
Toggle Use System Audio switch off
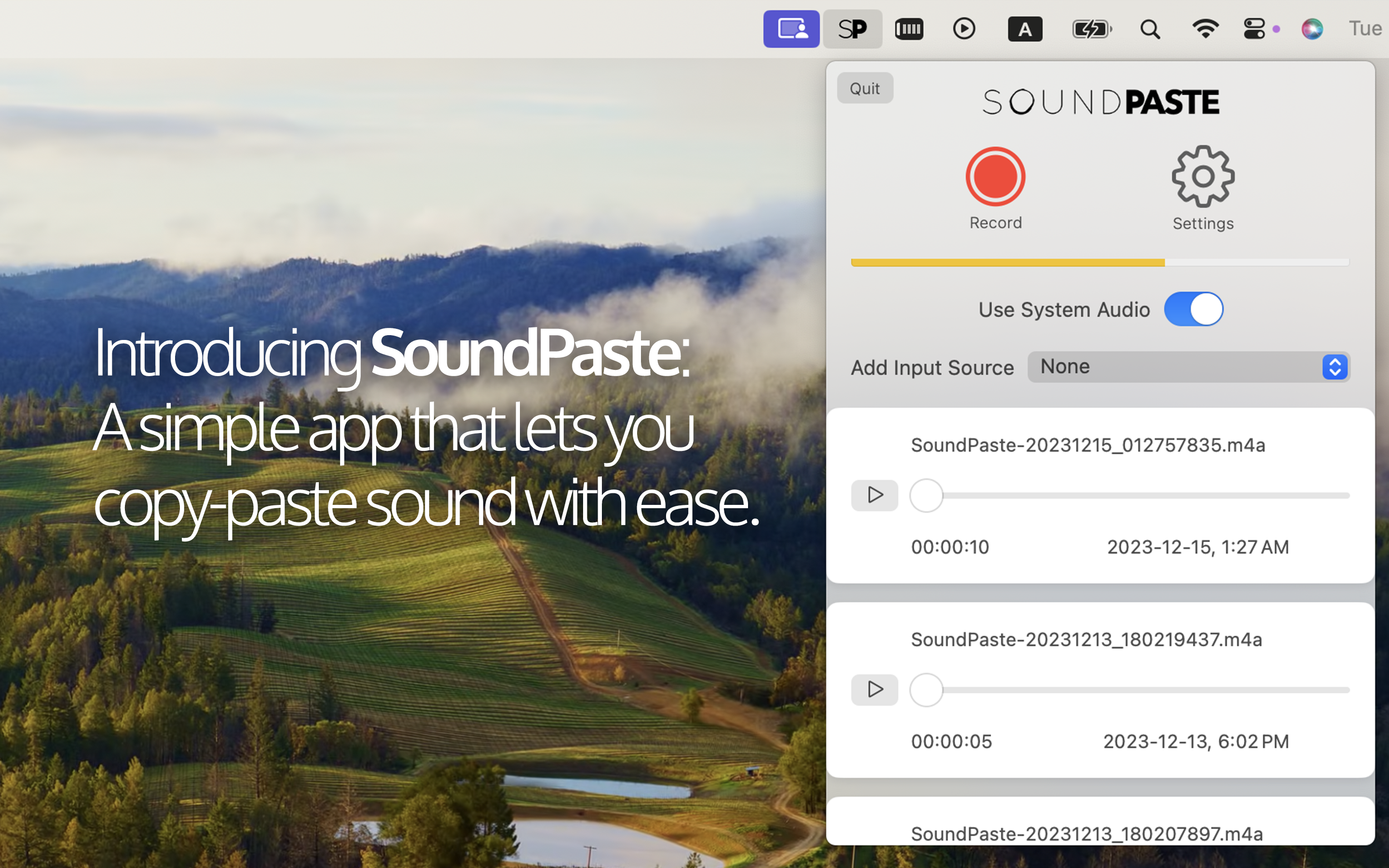pyautogui.click(x=1193, y=310)
